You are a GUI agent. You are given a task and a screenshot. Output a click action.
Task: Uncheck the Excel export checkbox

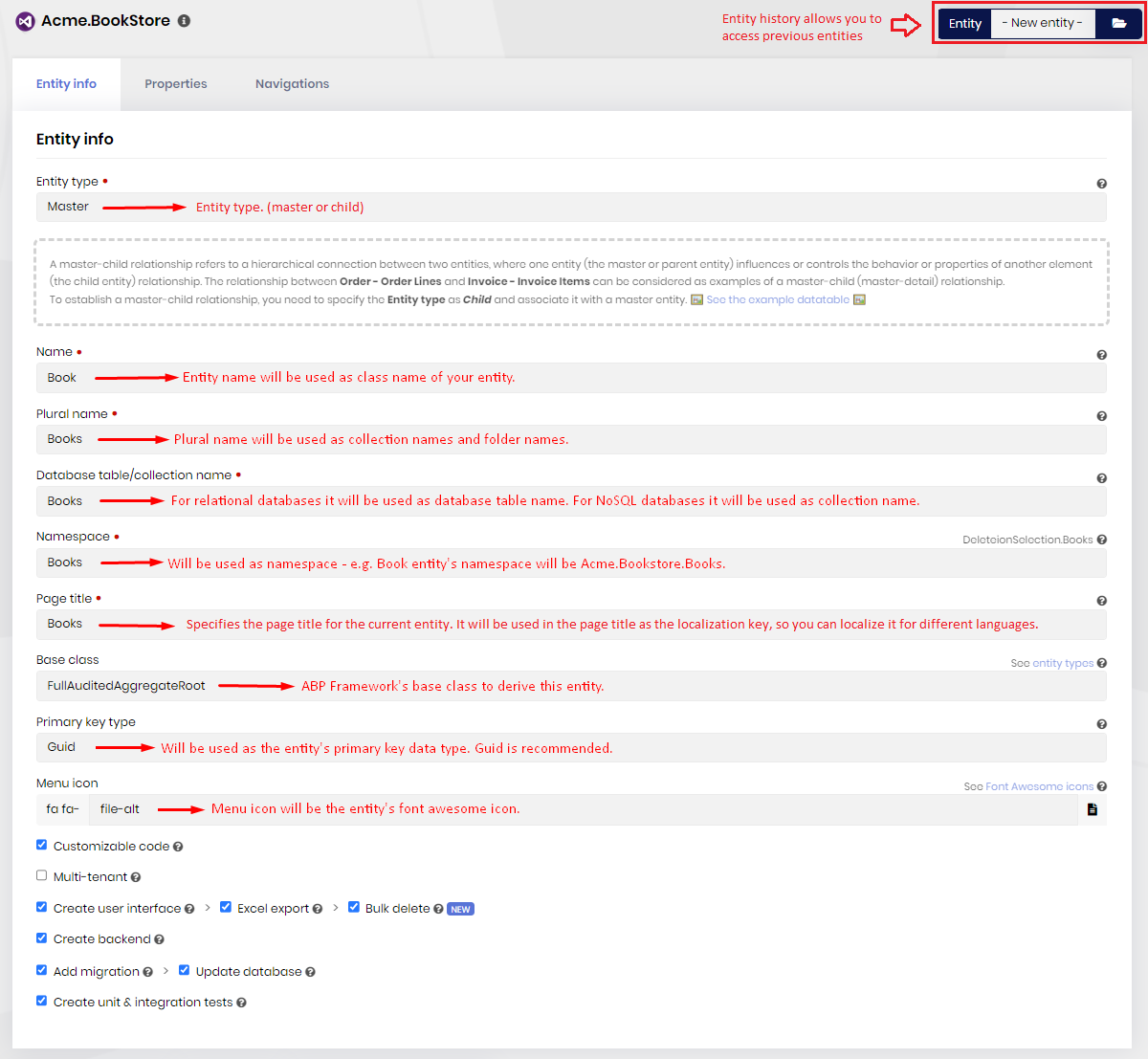[x=226, y=907]
